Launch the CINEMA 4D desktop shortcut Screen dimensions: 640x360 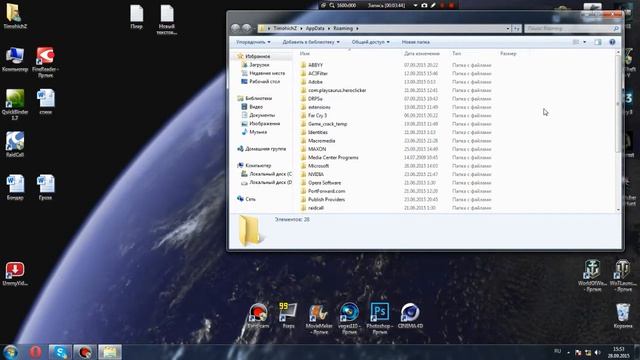point(410,316)
